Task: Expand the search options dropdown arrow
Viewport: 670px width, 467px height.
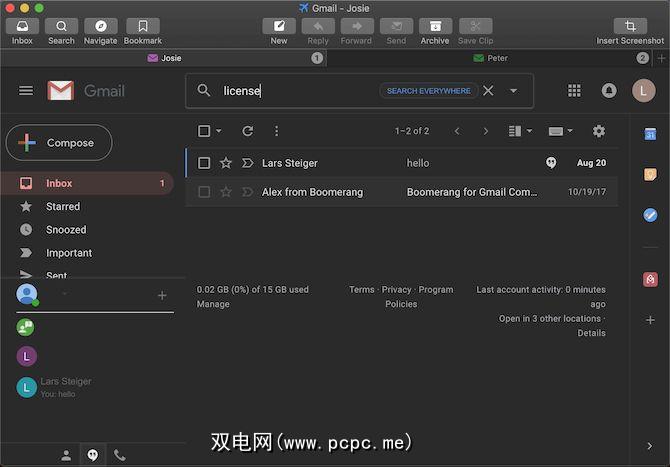Action: pyautogui.click(x=513, y=91)
